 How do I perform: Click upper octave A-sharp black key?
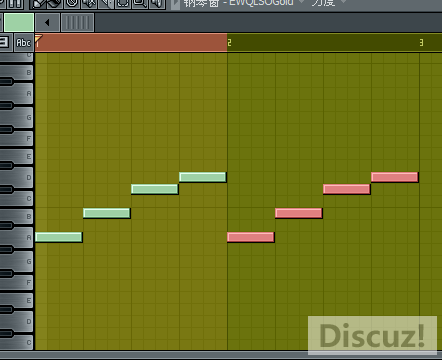7,81
